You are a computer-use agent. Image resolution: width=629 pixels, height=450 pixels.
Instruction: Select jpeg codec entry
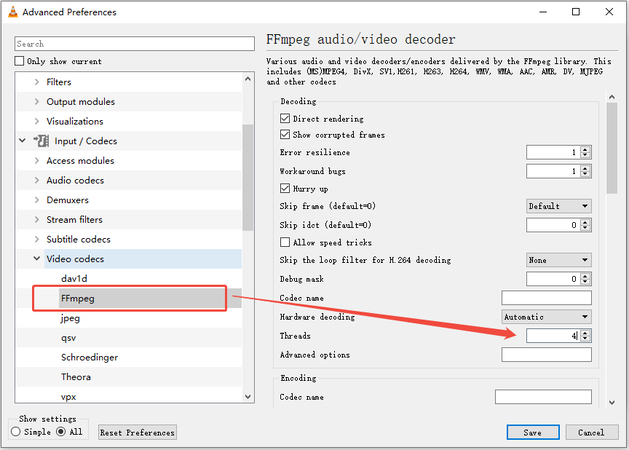(x=70, y=318)
